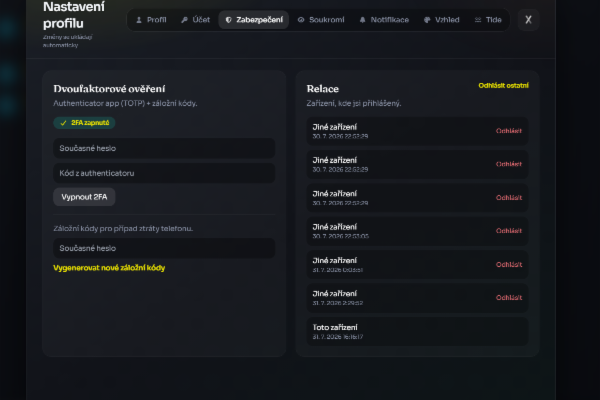600x400 pixels.
Task: Click Odhlásit ostatní link
Action: (504, 85)
